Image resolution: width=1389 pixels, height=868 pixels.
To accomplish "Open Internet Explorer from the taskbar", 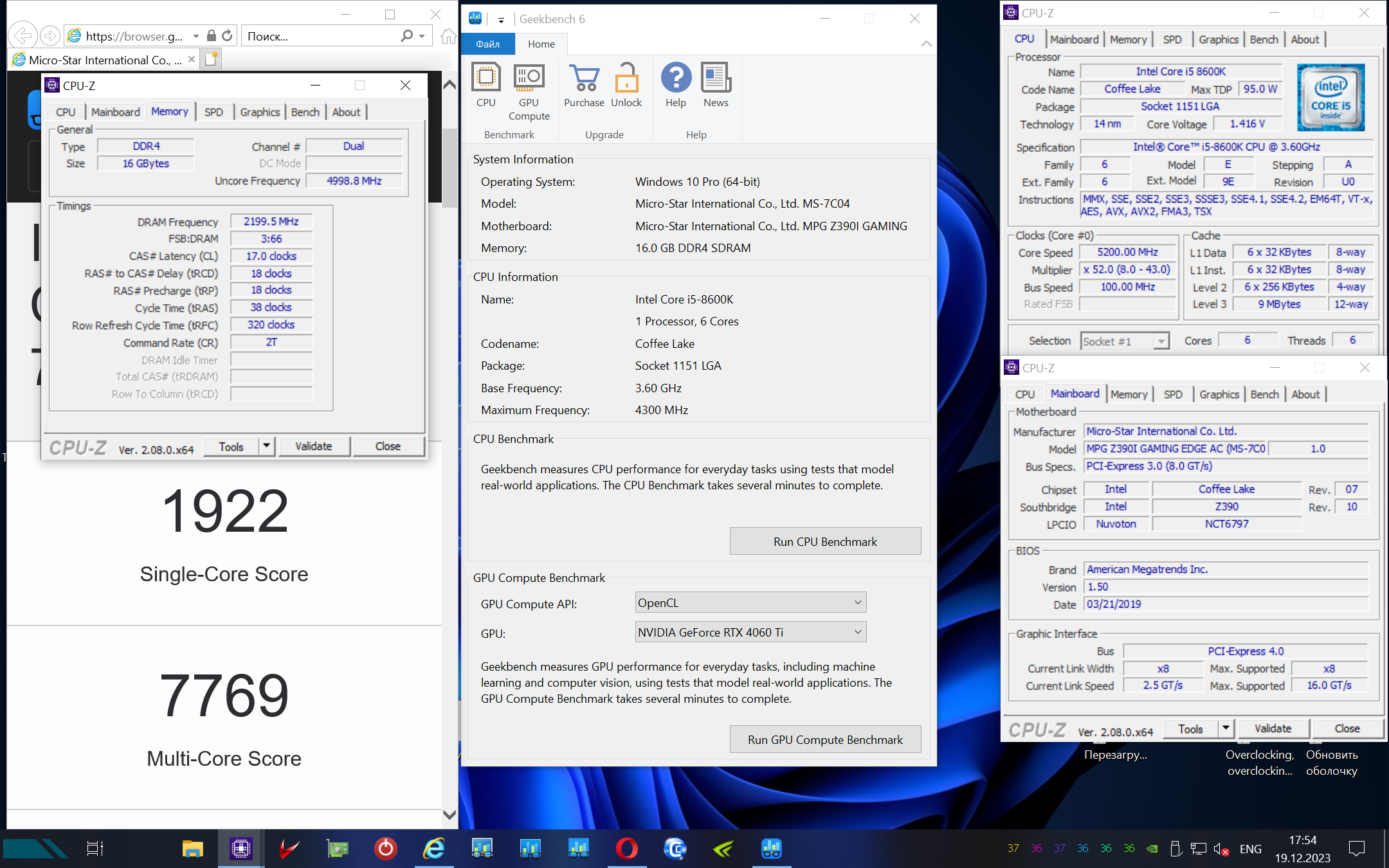I will click(434, 849).
